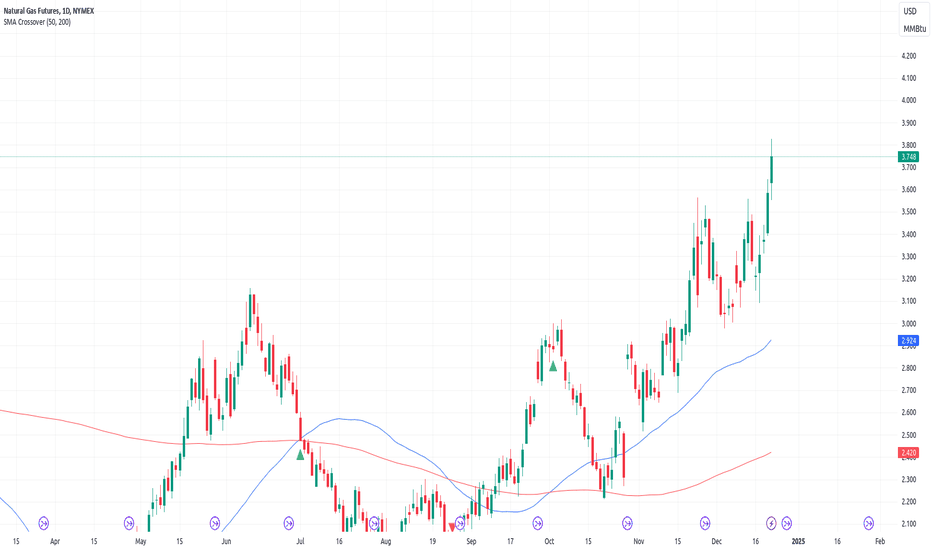Click the contract rollover icon before Sep
Image resolution: width=932 pixels, height=550 pixels.
pyautogui.click(x=459, y=523)
